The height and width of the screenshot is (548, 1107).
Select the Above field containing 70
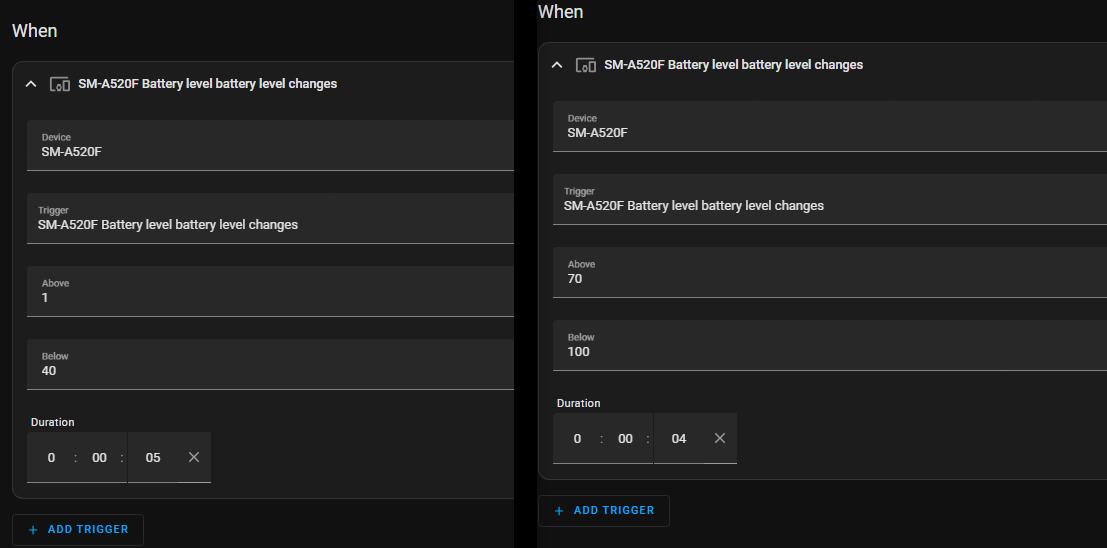pos(830,272)
